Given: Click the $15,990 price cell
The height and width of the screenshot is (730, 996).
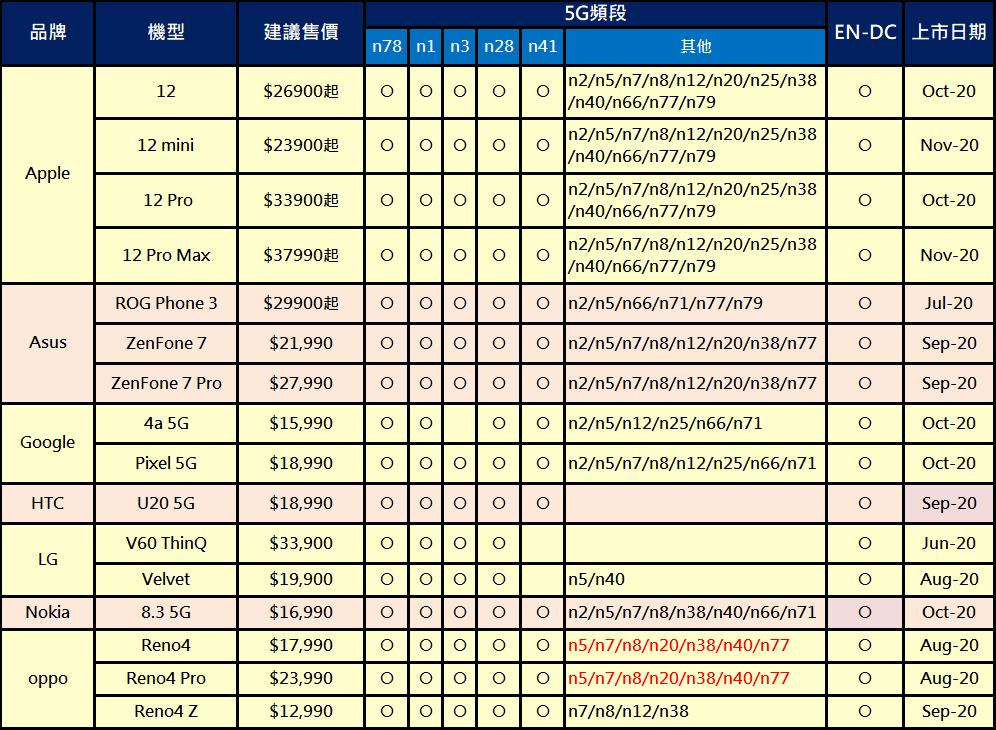Looking at the screenshot, I should (301, 423).
